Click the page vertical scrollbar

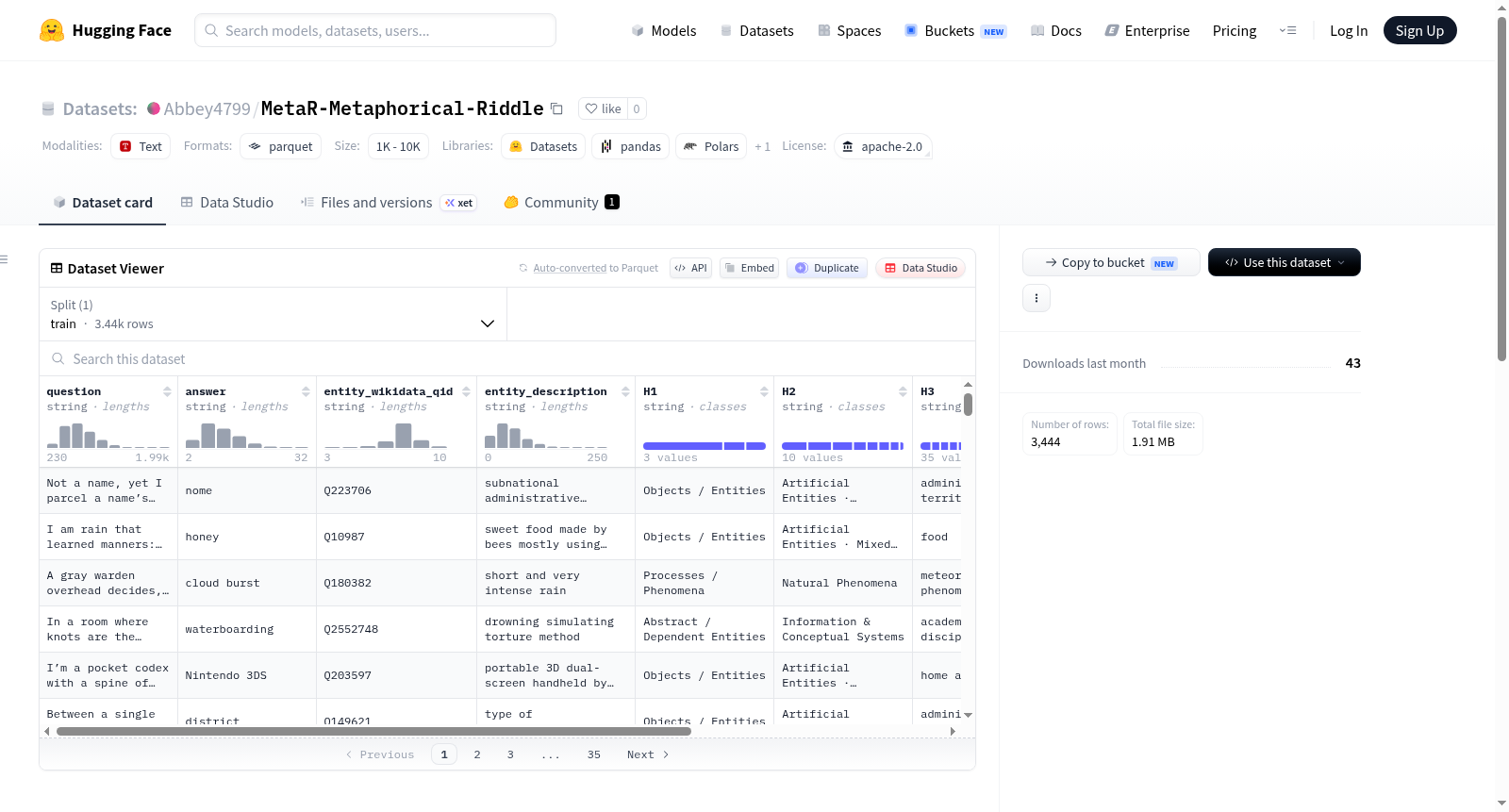(x=1501, y=189)
